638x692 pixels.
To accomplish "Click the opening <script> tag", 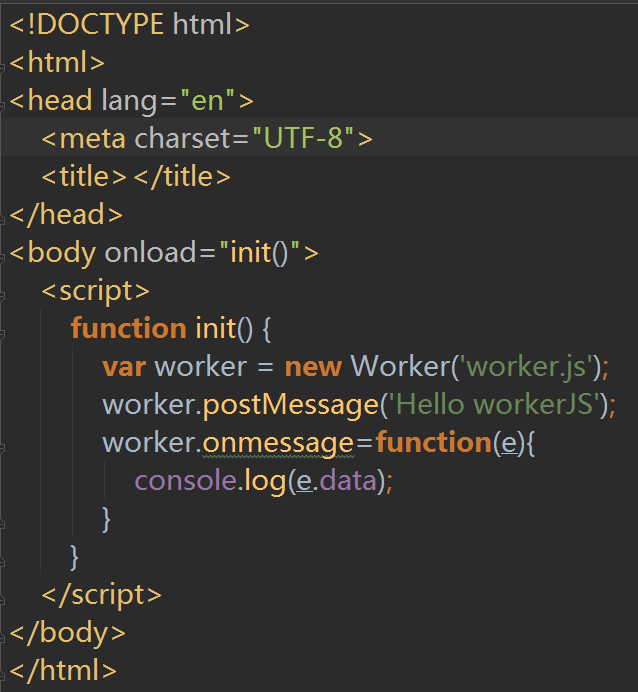I will [x=95, y=291].
